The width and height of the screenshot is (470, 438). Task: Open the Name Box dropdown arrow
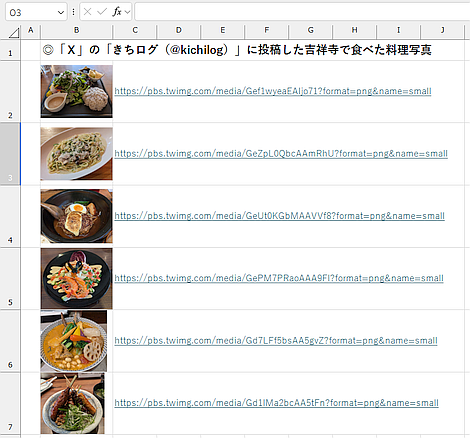tap(61, 13)
